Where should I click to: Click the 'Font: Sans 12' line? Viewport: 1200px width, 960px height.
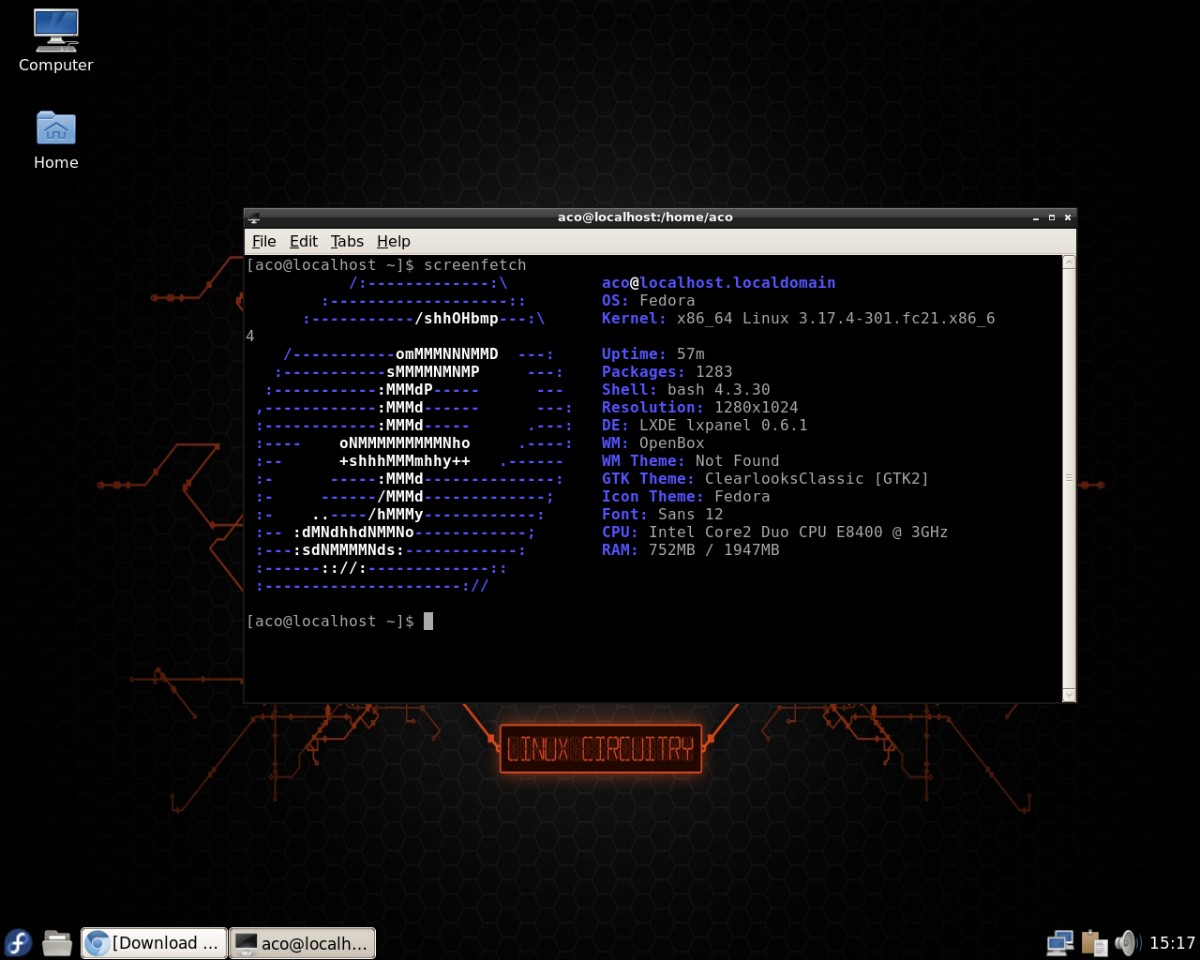tap(662, 515)
